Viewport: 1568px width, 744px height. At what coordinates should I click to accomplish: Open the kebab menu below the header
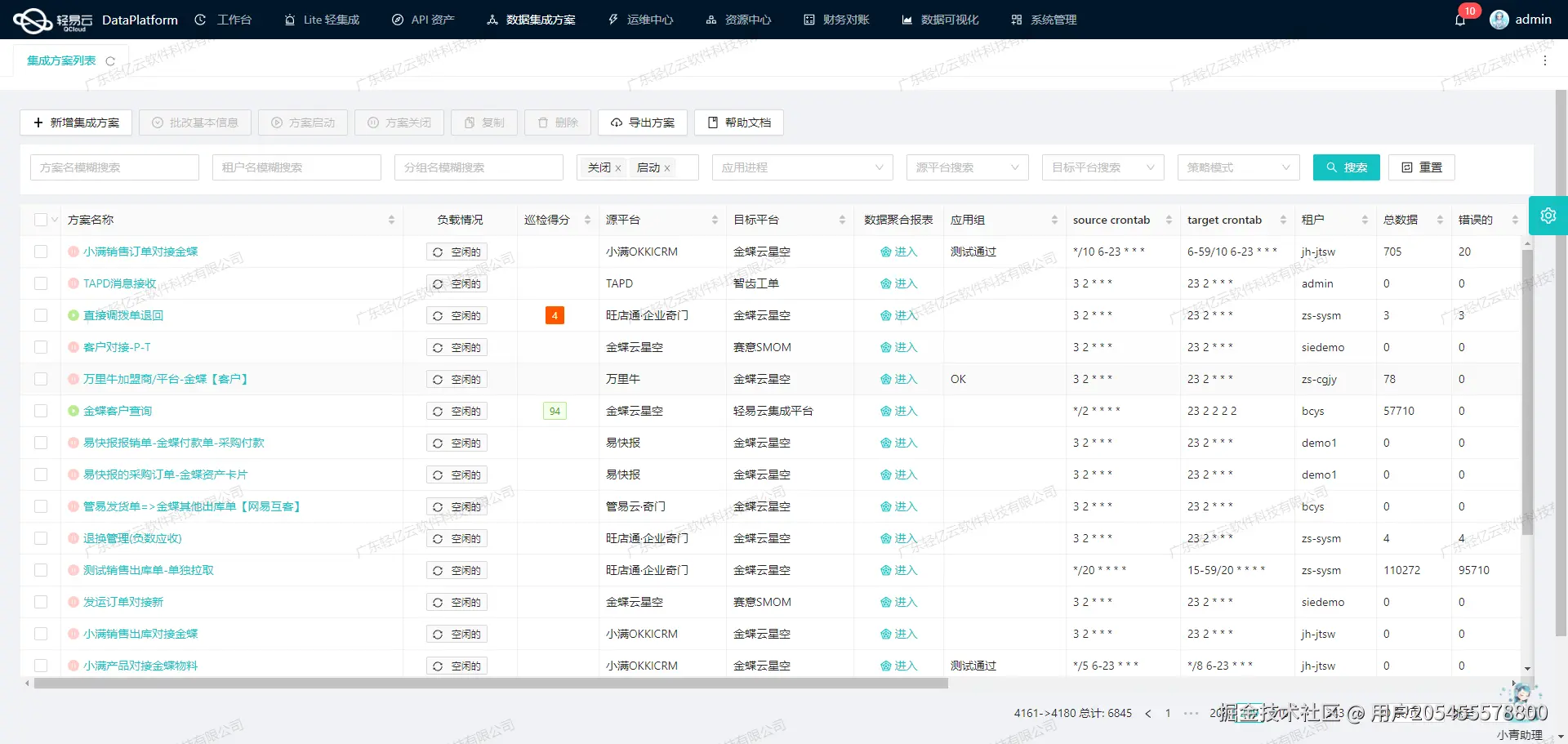(1545, 60)
